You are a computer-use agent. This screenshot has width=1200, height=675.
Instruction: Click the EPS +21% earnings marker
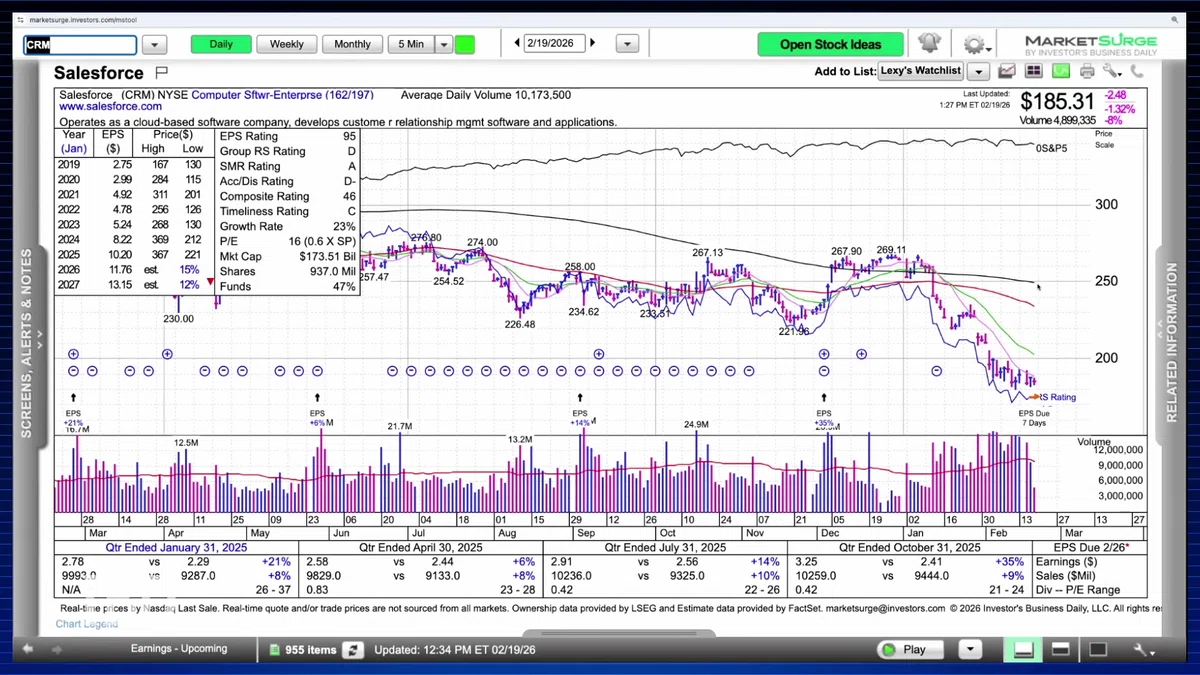pos(73,417)
